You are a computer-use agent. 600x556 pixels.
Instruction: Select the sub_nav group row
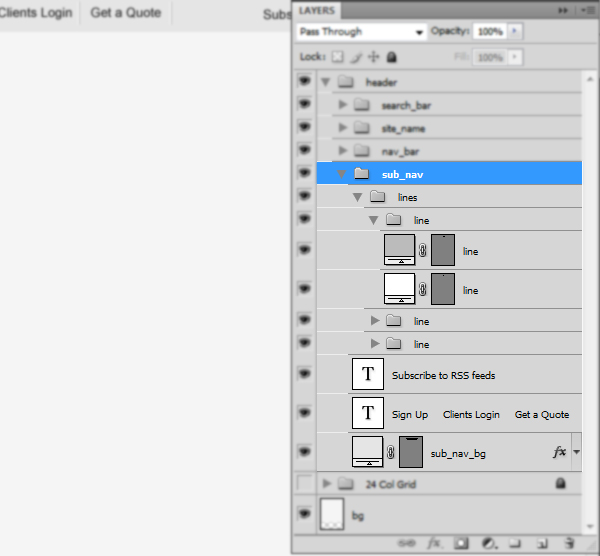pyautogui.click(x=449, y=173)
